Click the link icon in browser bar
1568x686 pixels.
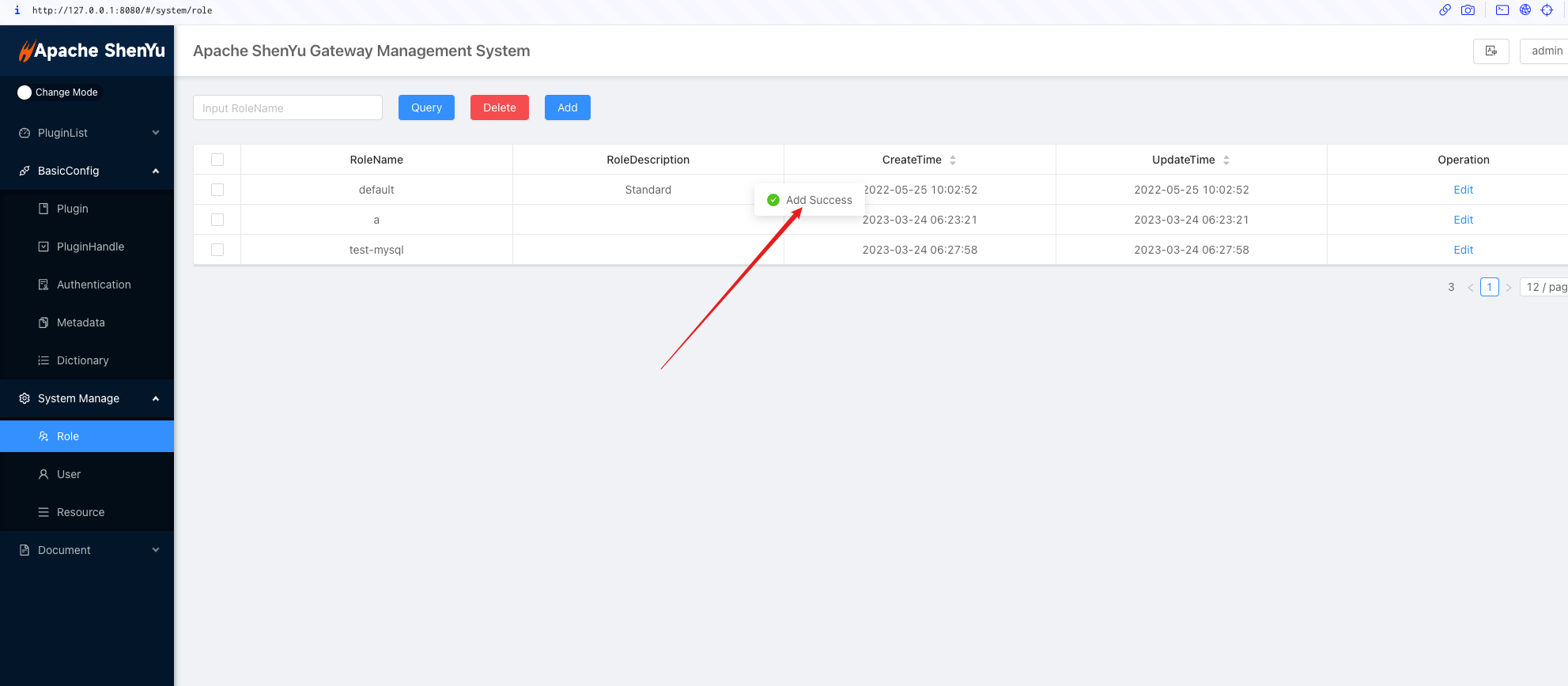pos(1445,10)
